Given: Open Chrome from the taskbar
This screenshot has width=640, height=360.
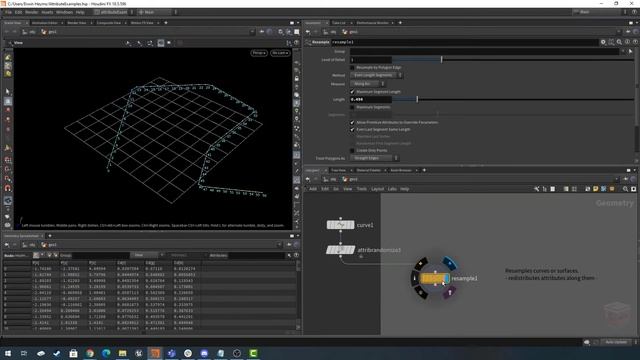Looking at the screenshot, I should pos(90,353).
